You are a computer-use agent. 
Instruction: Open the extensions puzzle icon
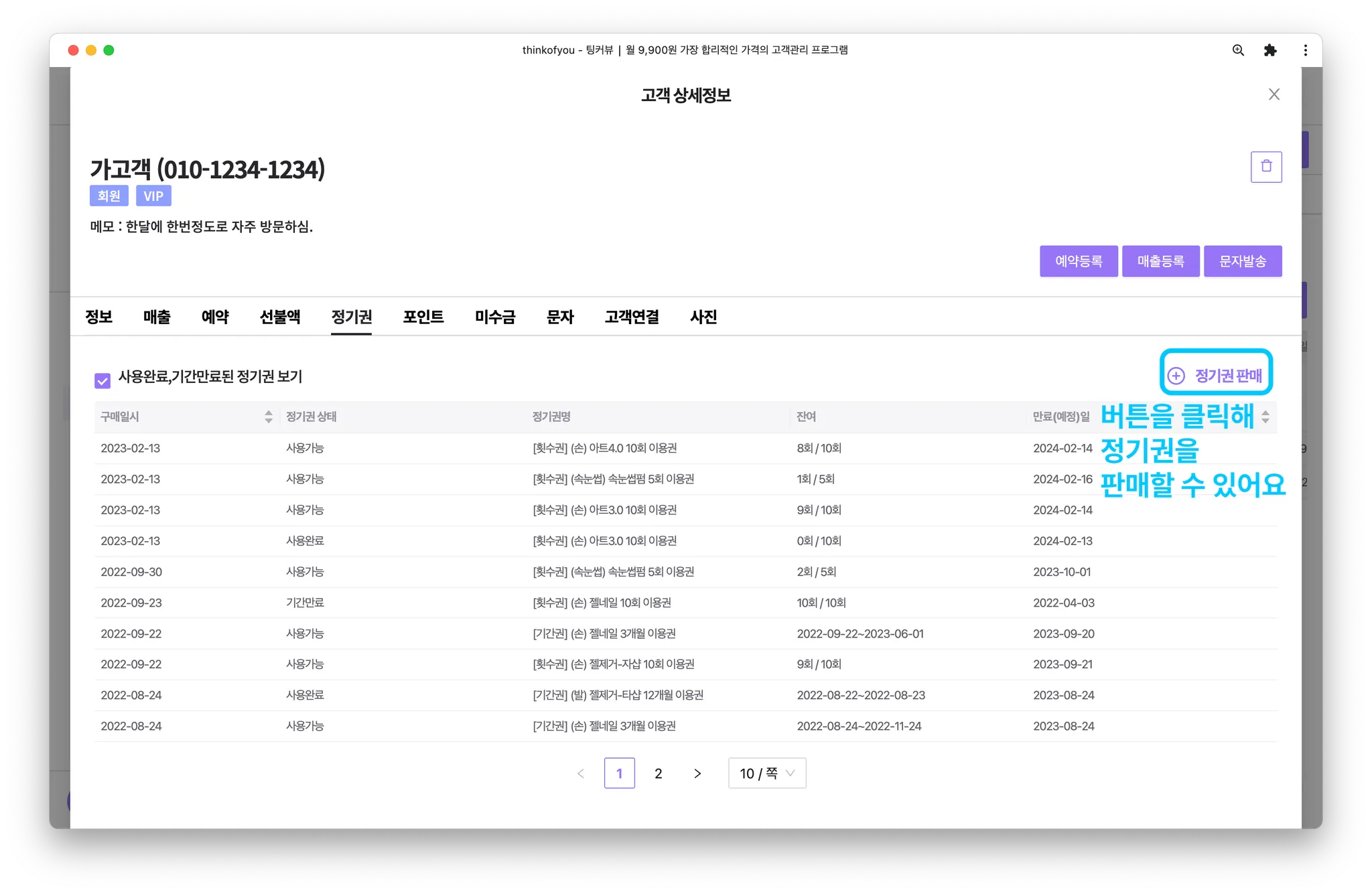(x=1270, y=50)
